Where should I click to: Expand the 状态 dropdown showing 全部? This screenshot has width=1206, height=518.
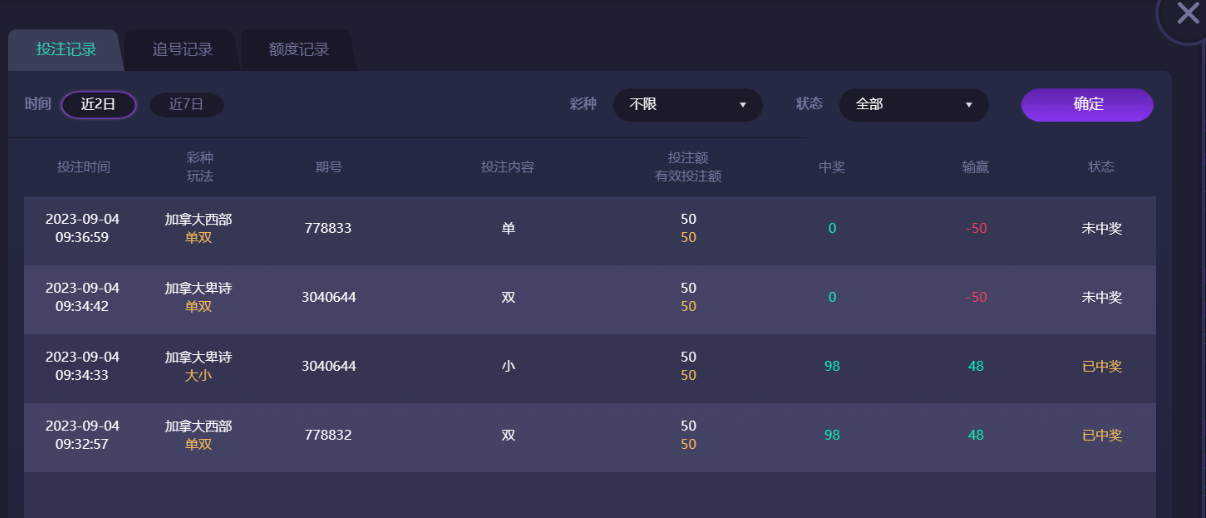click(x=913, y=104)
